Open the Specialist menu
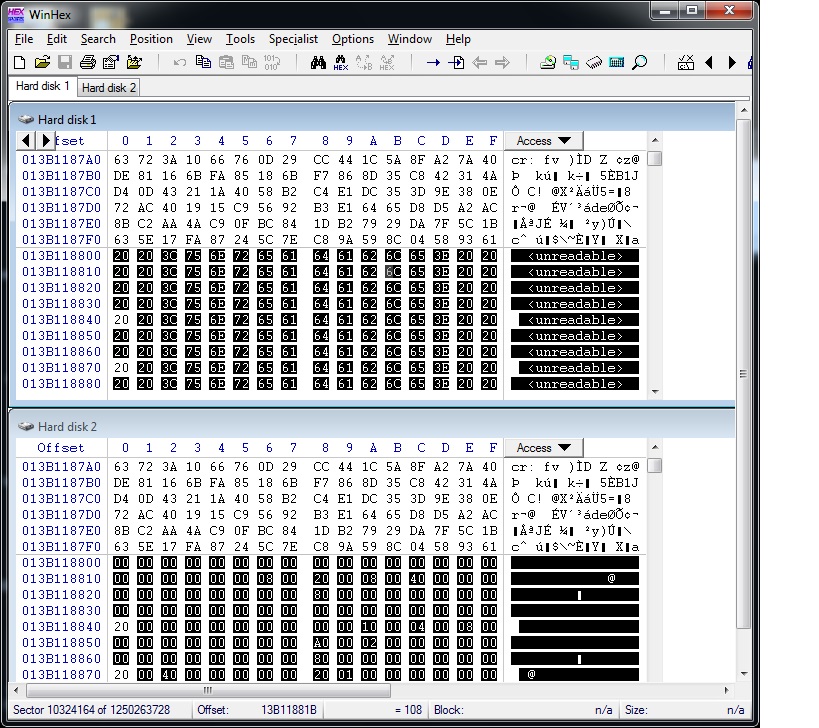Viewport: 819px width, 728px height. (293, 39)
